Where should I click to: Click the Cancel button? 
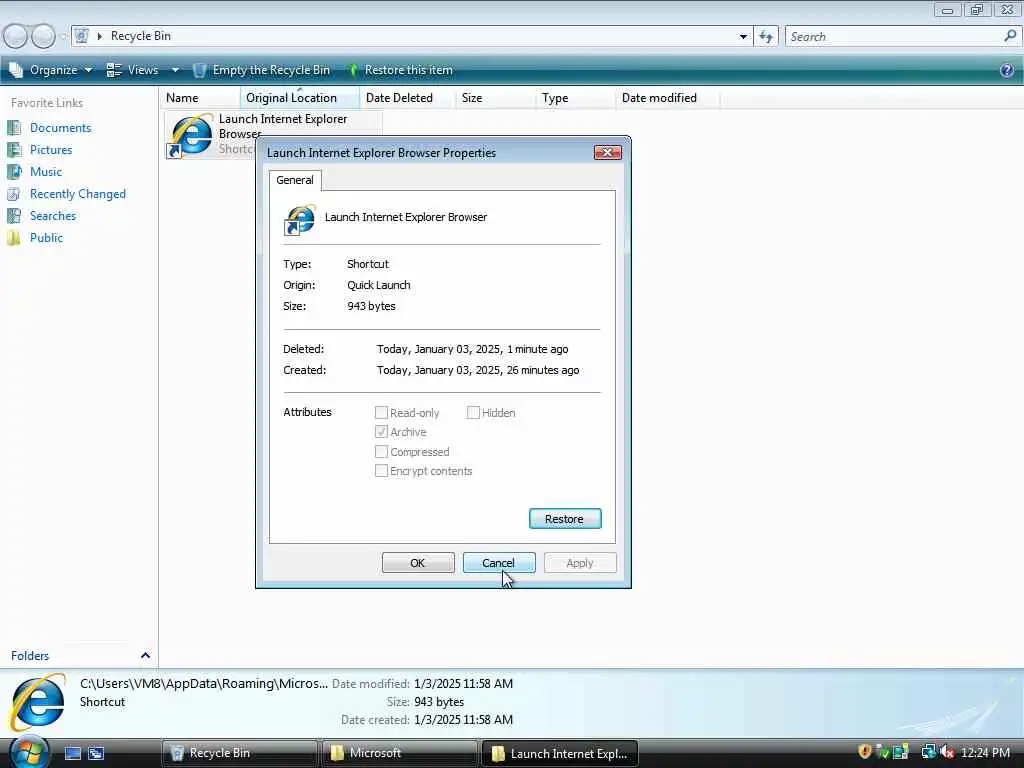coord(499,563)
